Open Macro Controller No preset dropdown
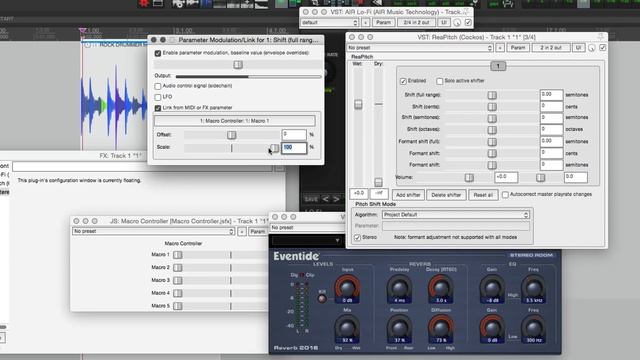The height and width of the screenshot is (360, 640). [153, 231]
